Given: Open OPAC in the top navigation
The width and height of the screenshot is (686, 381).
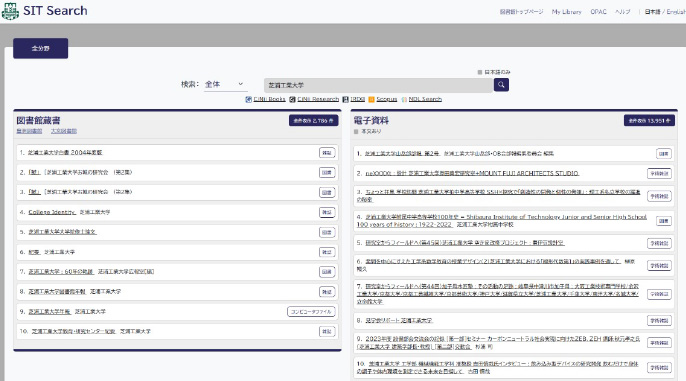Looking at the screenshot, I should click(x=598, y=12).
